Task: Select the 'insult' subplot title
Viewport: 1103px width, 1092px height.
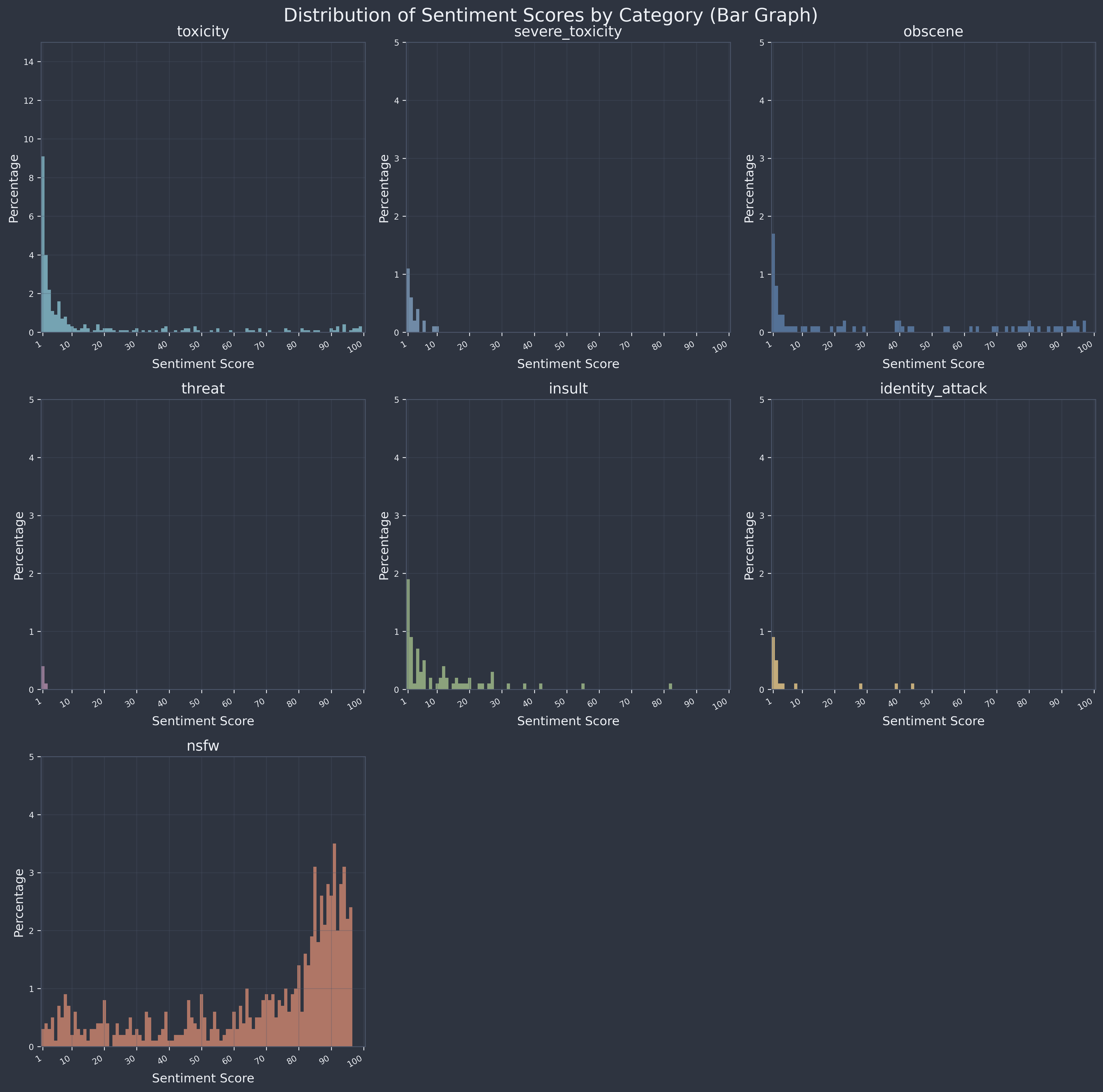Action: click(568, 389)
